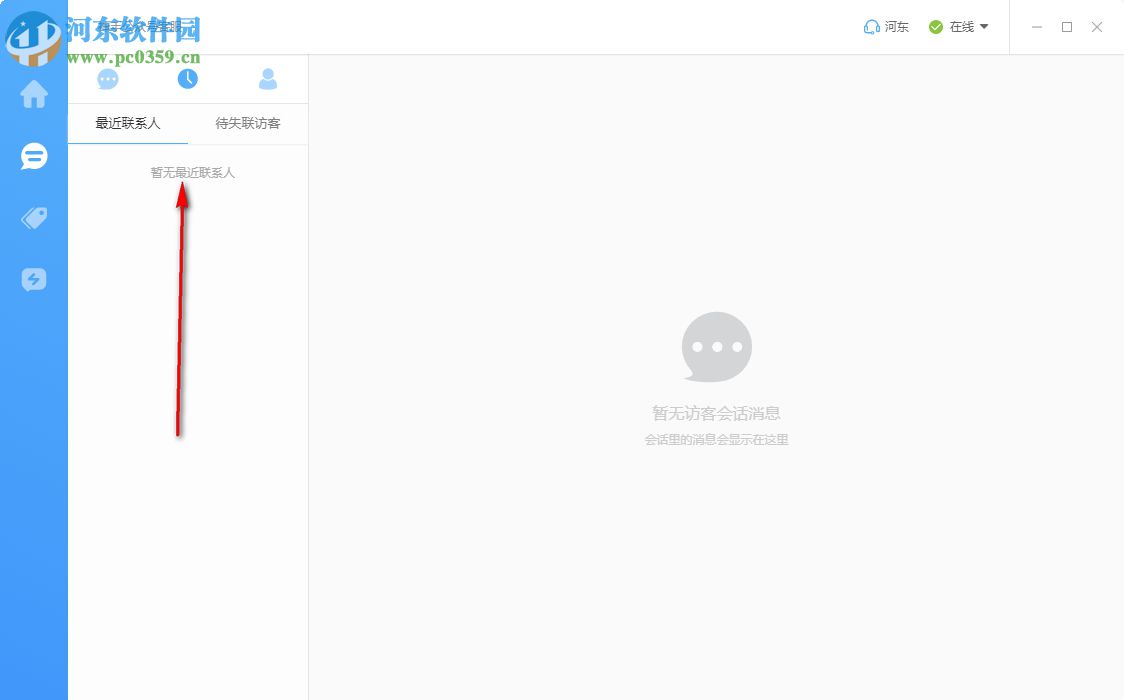This screenshot has width=1124, height=700.
Task: Click the 暂无最近联系人 placeholder text
Action: [192, 171]
